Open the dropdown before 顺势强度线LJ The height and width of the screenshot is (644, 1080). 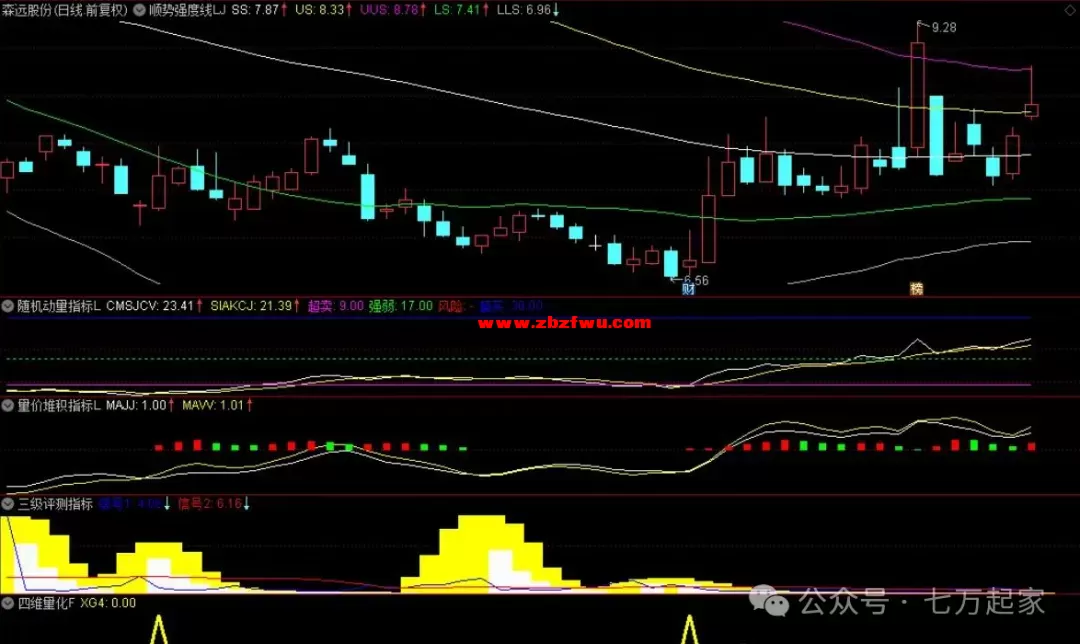pyautogui.click(x=139, y=10)
